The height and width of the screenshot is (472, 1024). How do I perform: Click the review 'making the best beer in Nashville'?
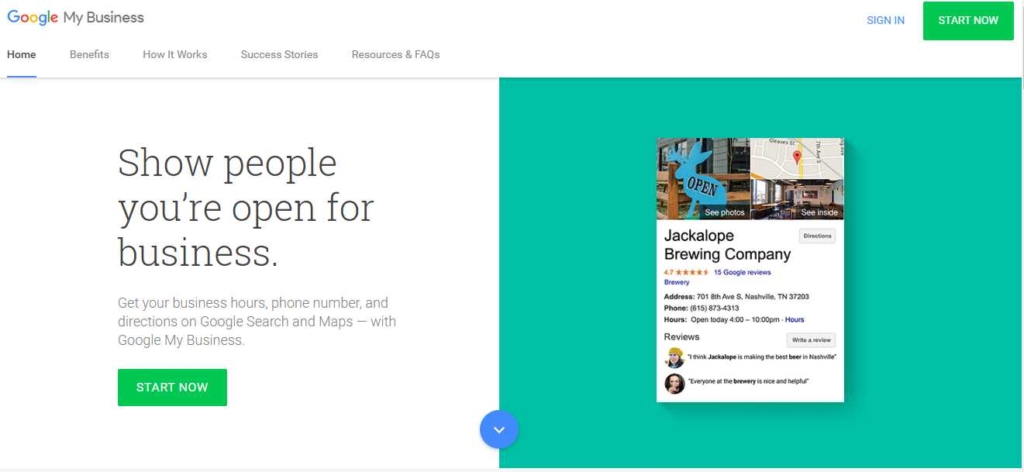tap(762, 357)
